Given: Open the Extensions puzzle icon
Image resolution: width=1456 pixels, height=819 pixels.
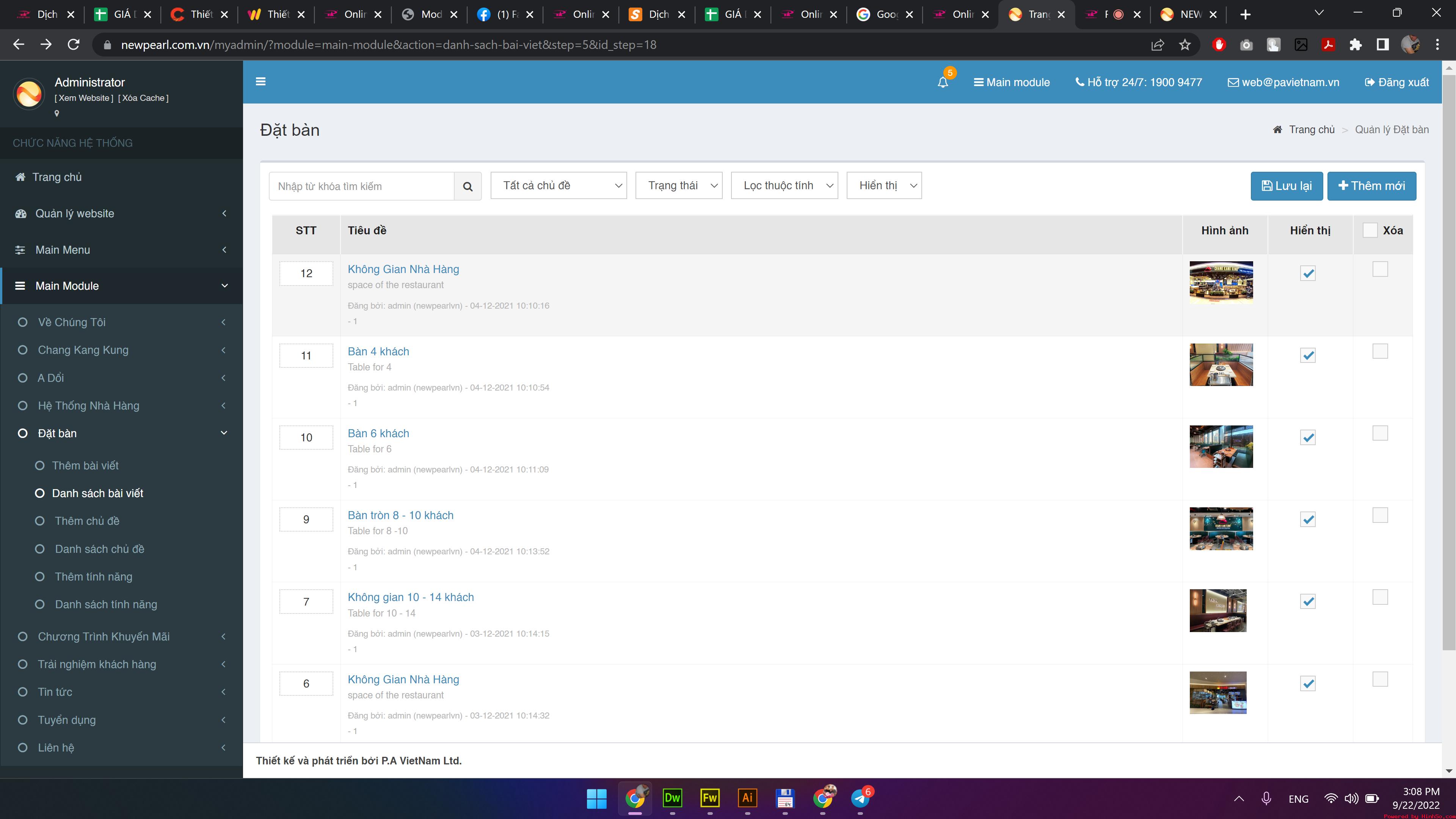Looking at the screenshot, I should pyautogui.click(x=1356, y=45).
